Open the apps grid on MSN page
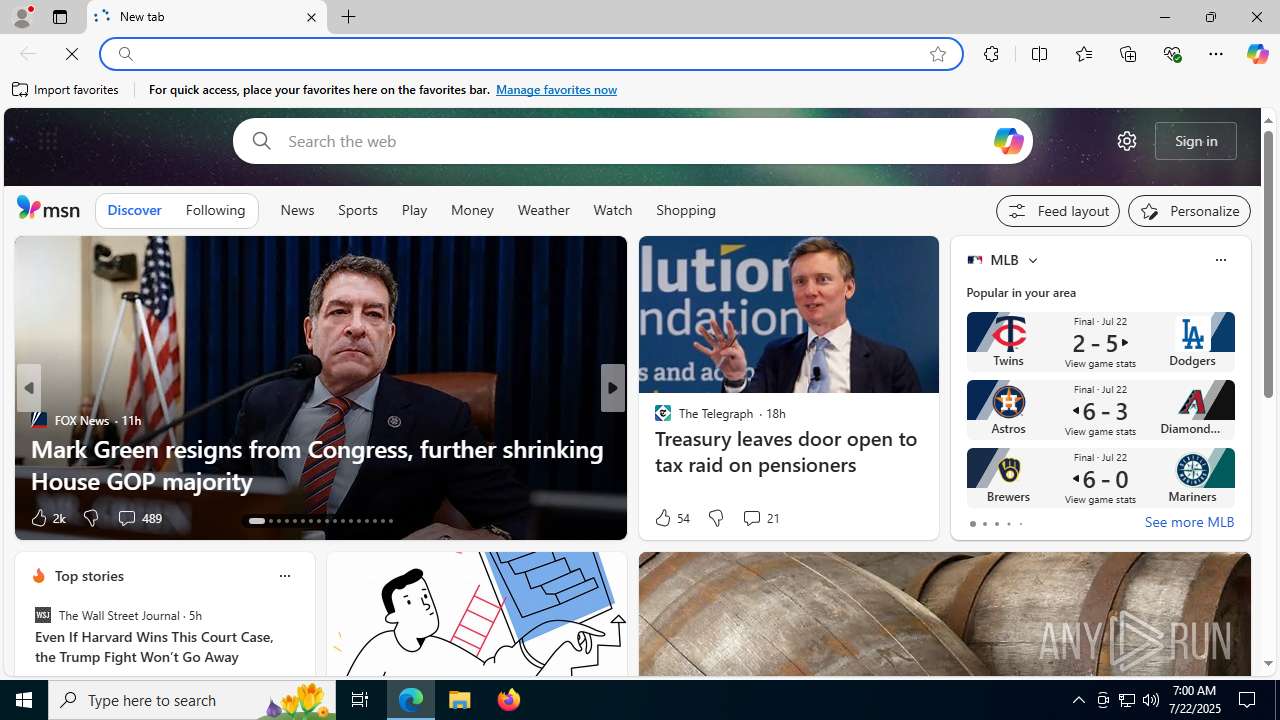This screenshot has width=1280, height=720. click(x=47, y=141)
